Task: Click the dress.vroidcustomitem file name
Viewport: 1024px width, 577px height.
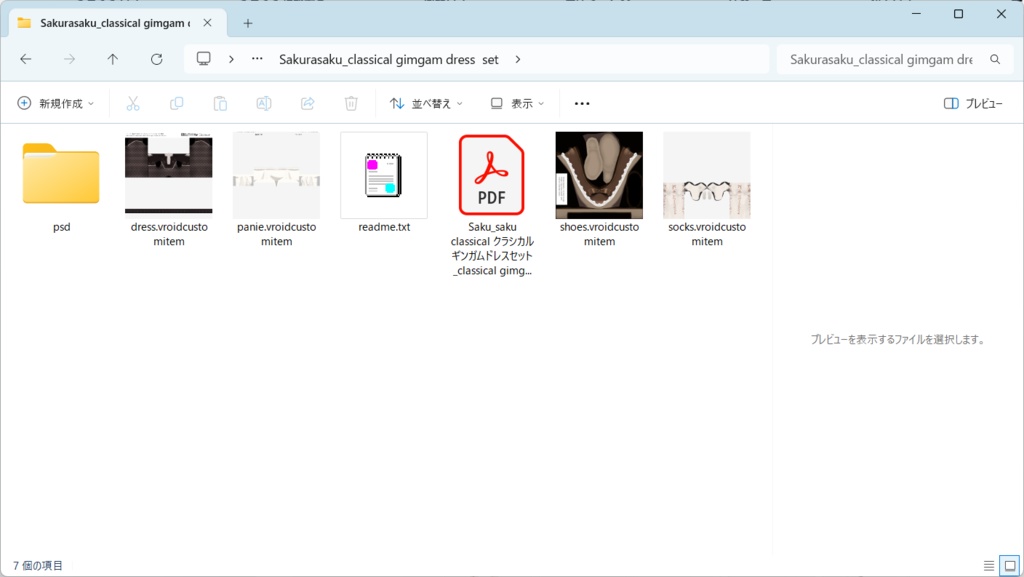Action: (168, 234)
